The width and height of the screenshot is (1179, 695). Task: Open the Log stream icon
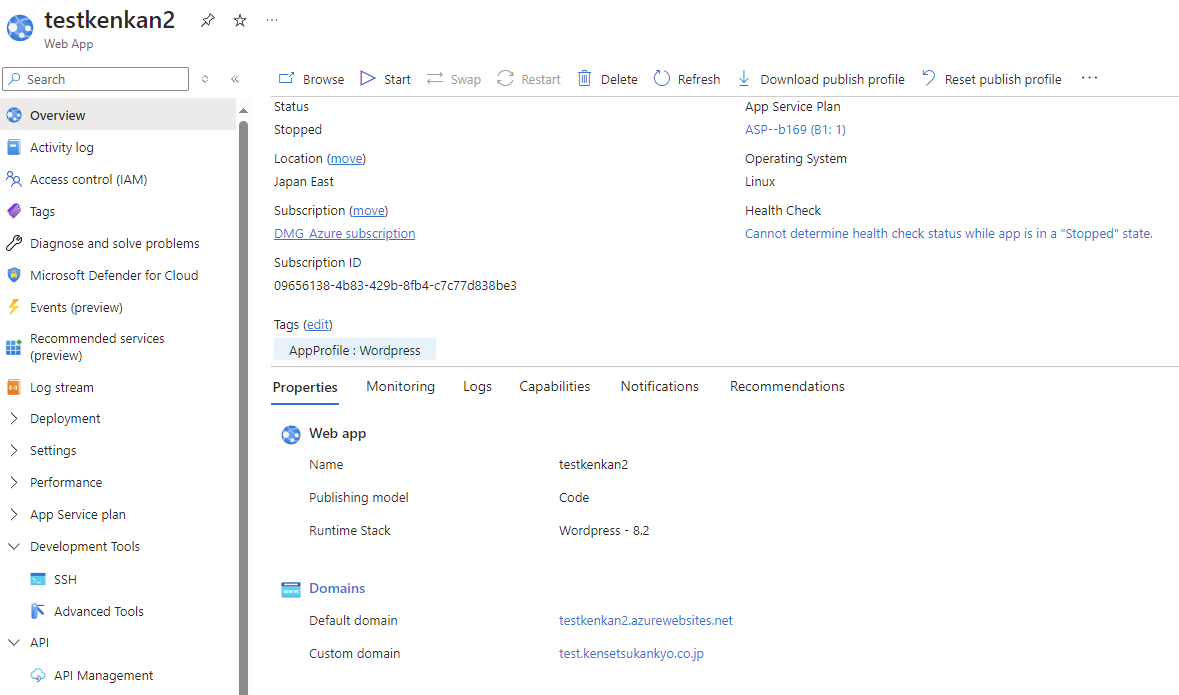[14, 387]
